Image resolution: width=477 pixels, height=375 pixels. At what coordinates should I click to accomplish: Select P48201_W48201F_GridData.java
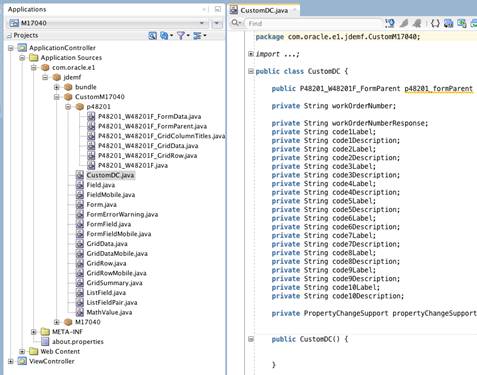(148, 146)
